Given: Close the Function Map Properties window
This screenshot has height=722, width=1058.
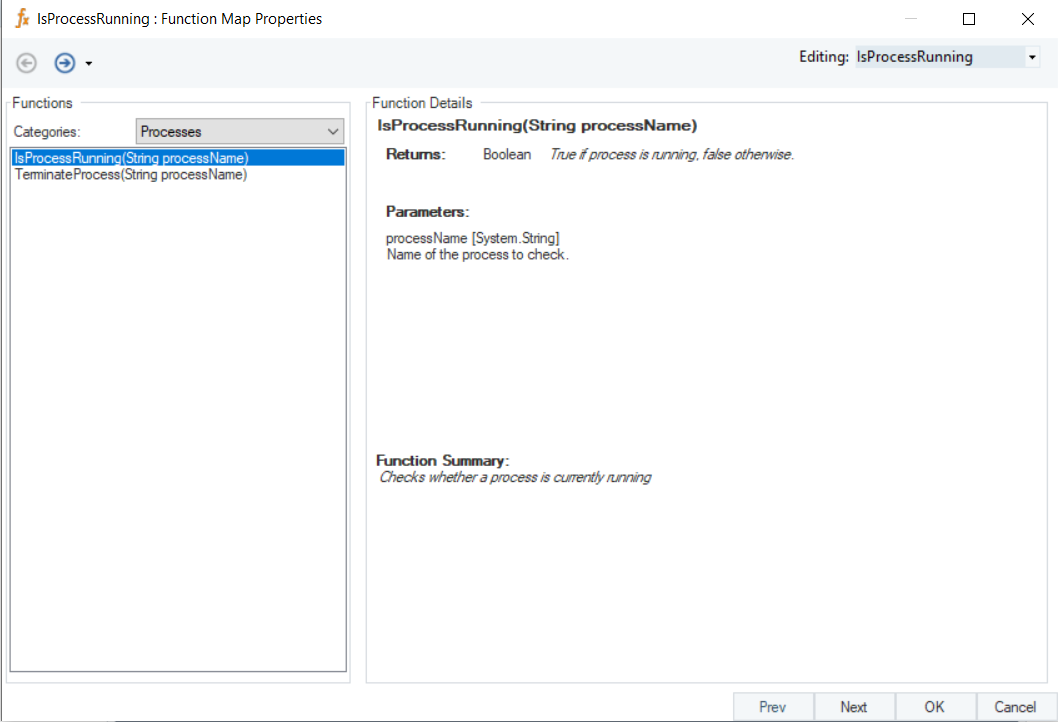Looking at the screenshot, I should [1028, 19].
